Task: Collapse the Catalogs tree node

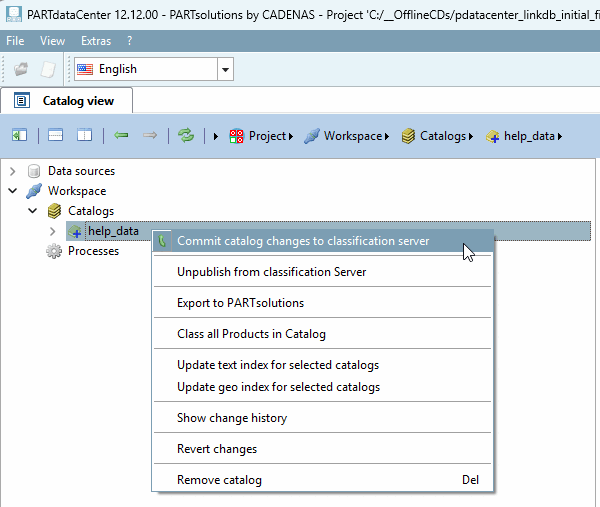Action: click(33, 210)
